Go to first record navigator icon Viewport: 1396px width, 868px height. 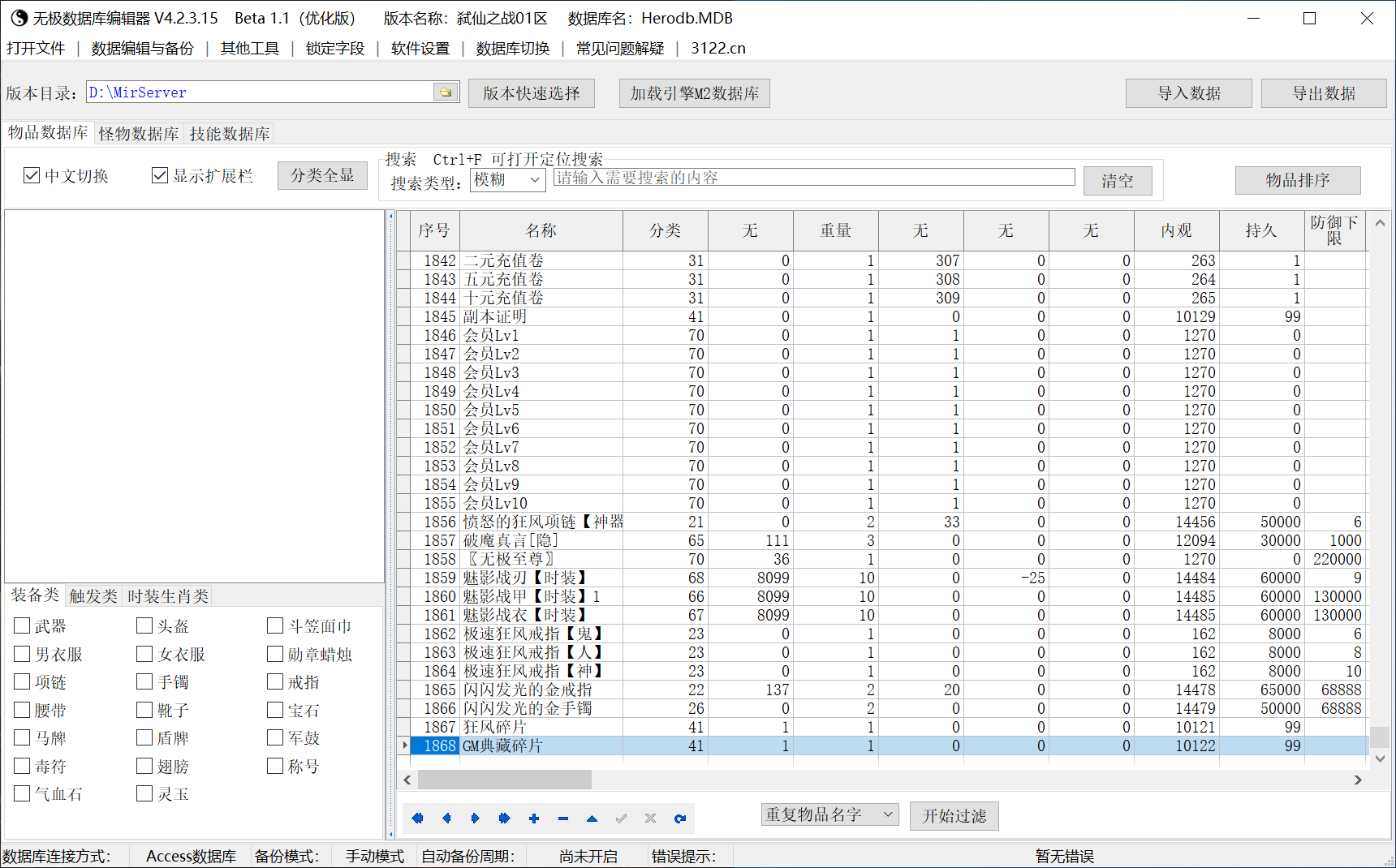click(417, 818)
